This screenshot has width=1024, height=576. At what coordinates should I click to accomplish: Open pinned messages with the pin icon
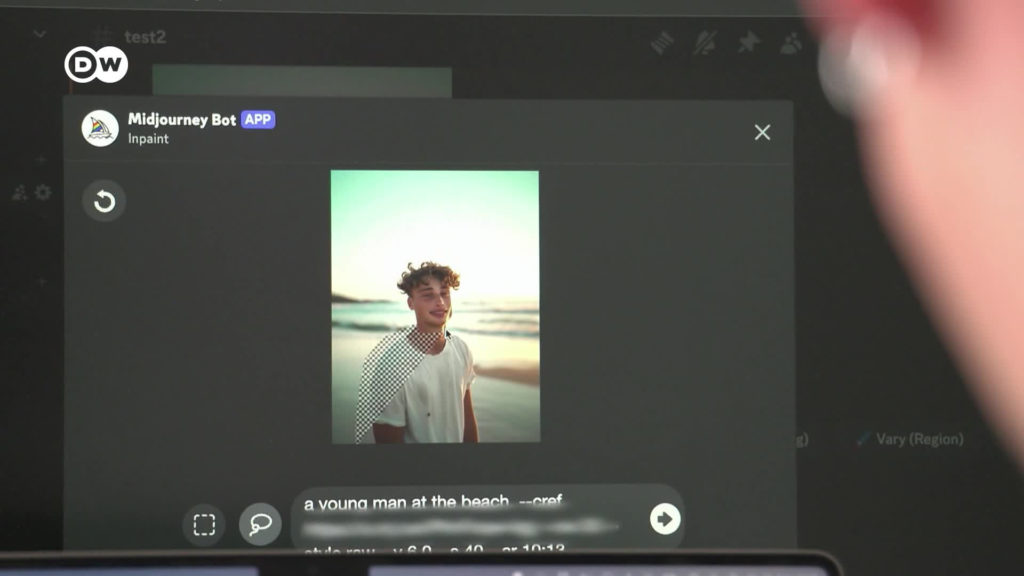[x=748, y=42]
